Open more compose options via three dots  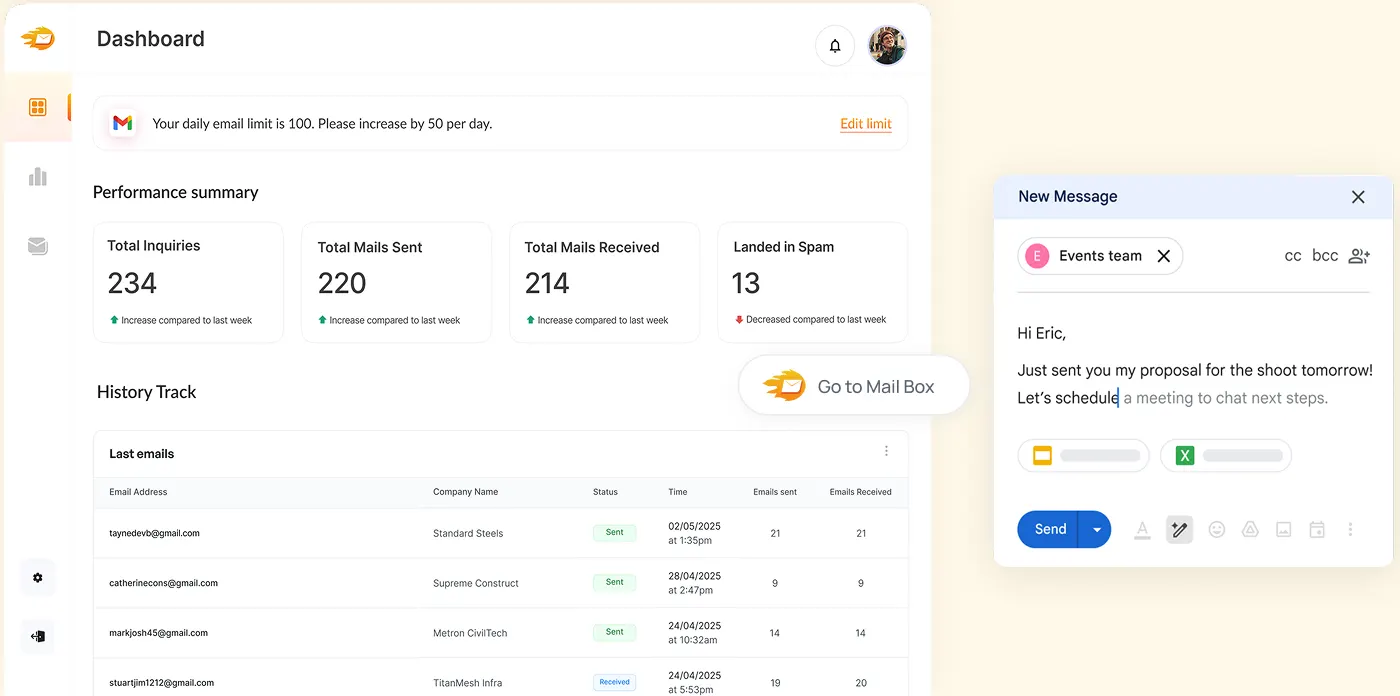coord(1351,529)
